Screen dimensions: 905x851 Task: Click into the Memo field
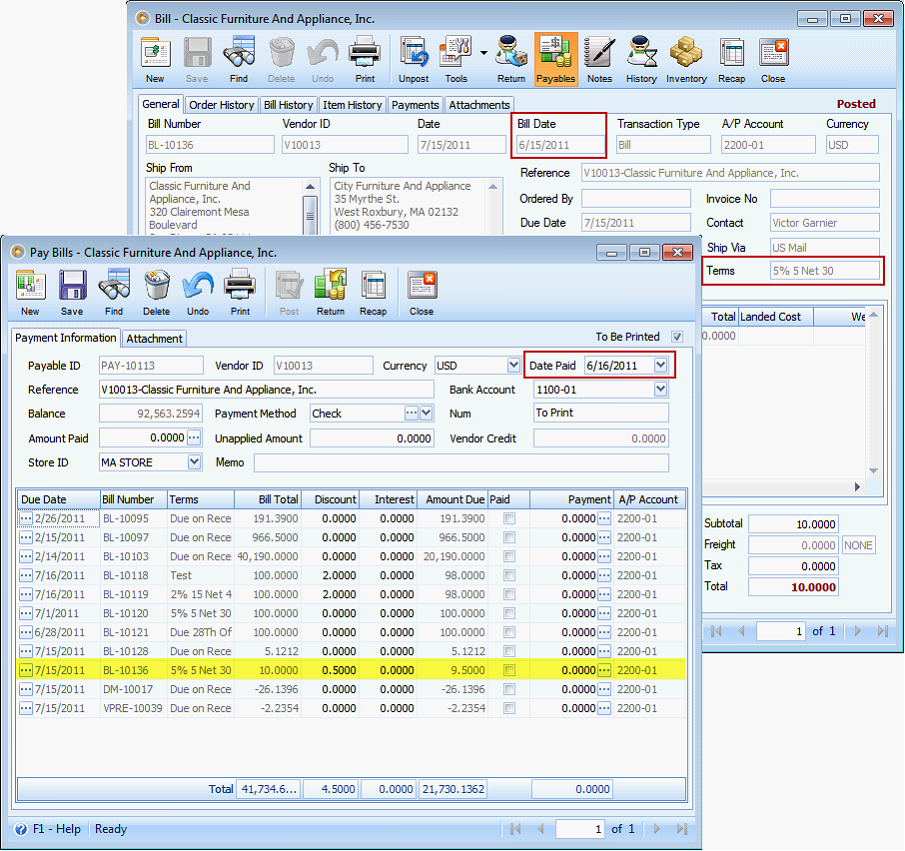(461, 462)
